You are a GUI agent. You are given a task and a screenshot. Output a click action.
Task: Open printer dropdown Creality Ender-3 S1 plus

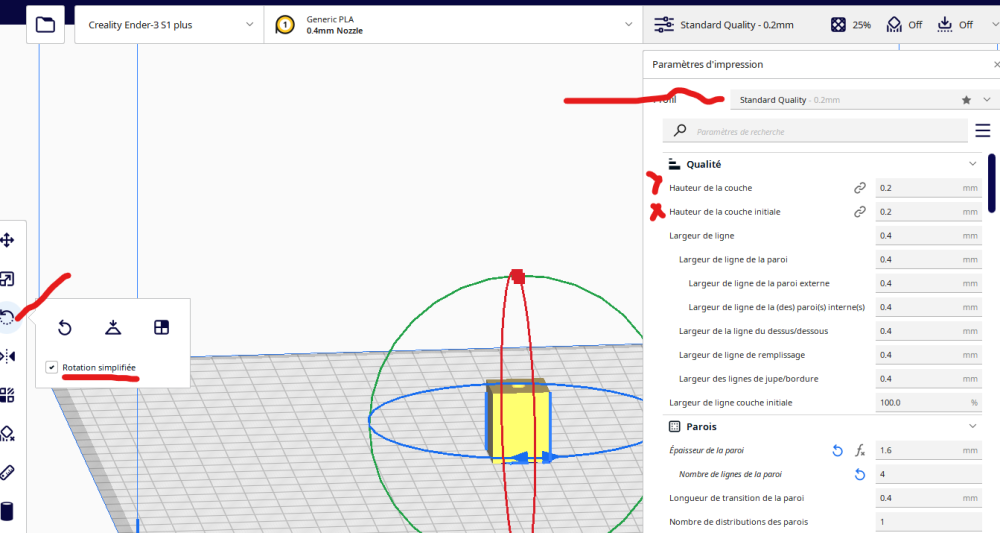click(170, 25)
